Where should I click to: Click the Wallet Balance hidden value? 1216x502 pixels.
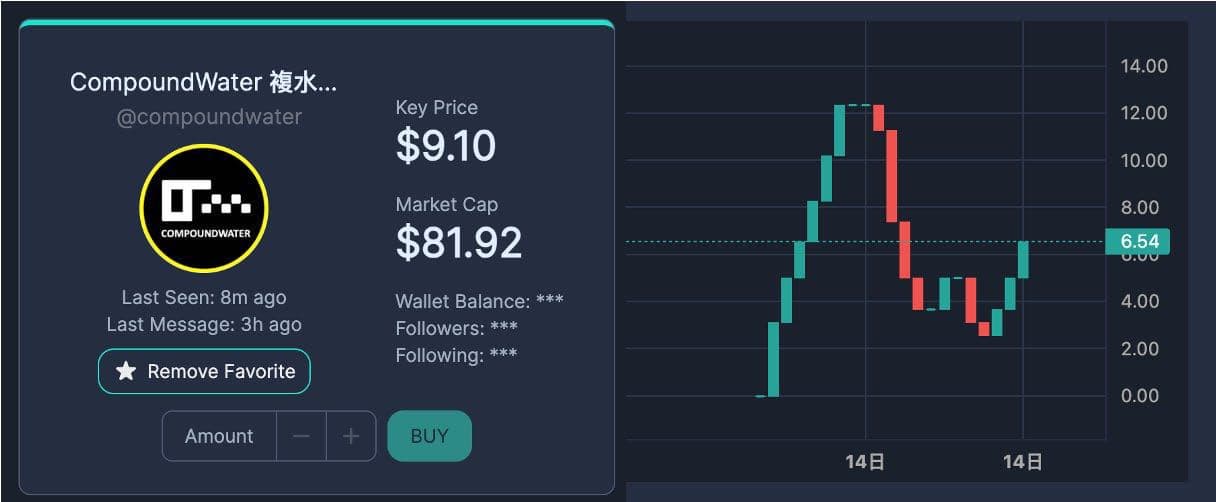(549, 301)
